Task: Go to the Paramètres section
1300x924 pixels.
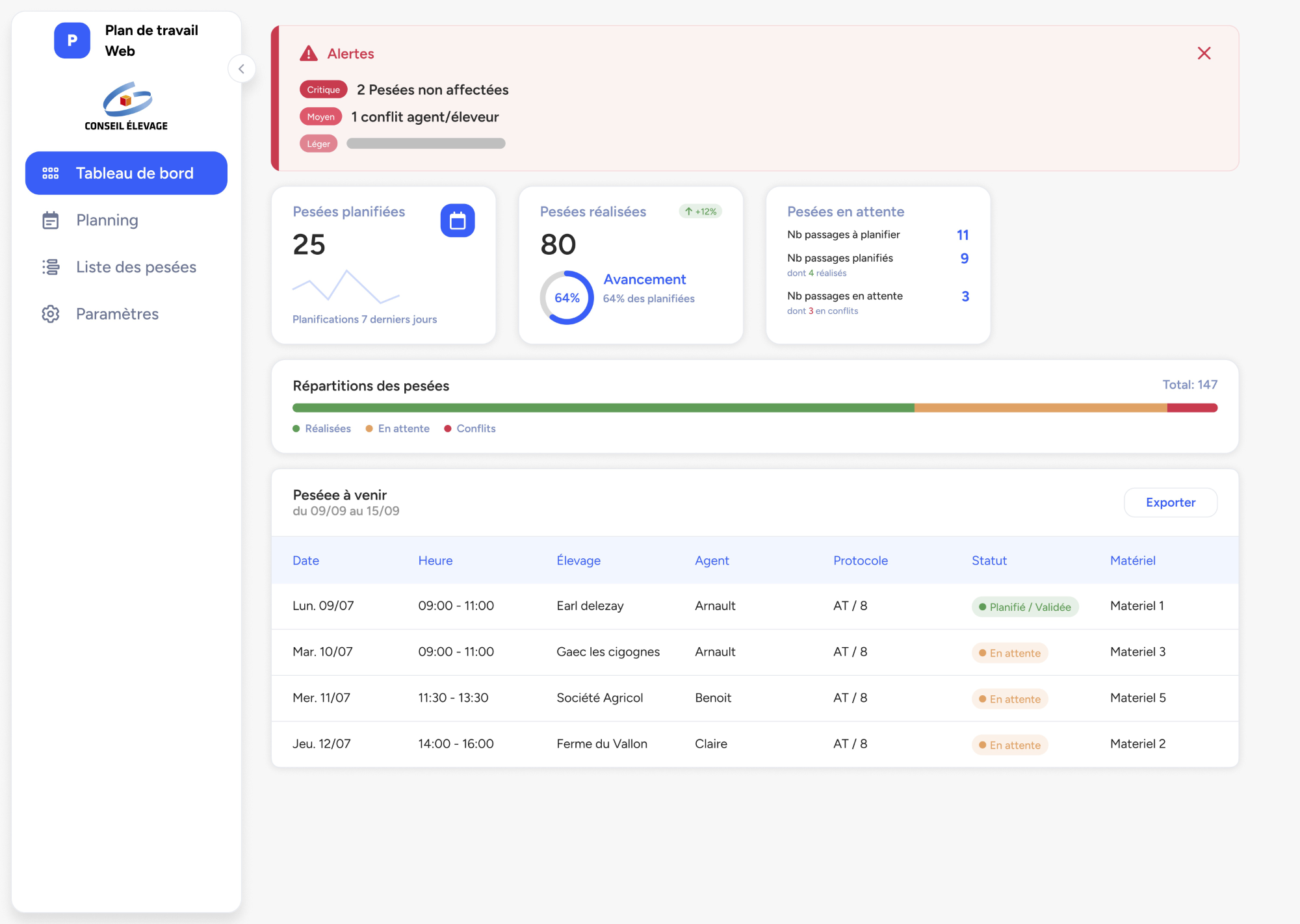Action: click(x=117, y=314)
